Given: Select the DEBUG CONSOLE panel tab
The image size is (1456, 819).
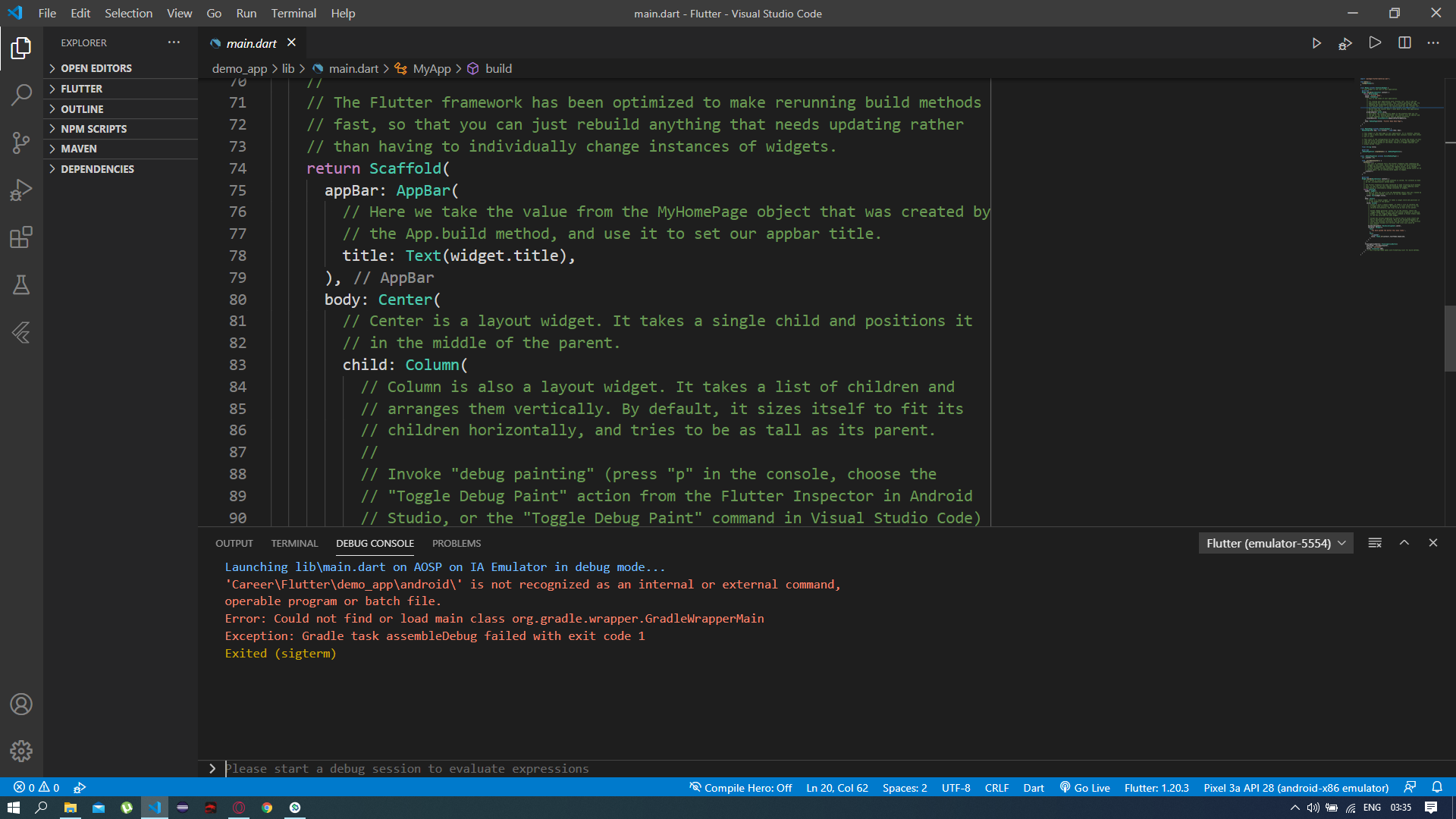Looking at the screenshot, I should 375,543.
